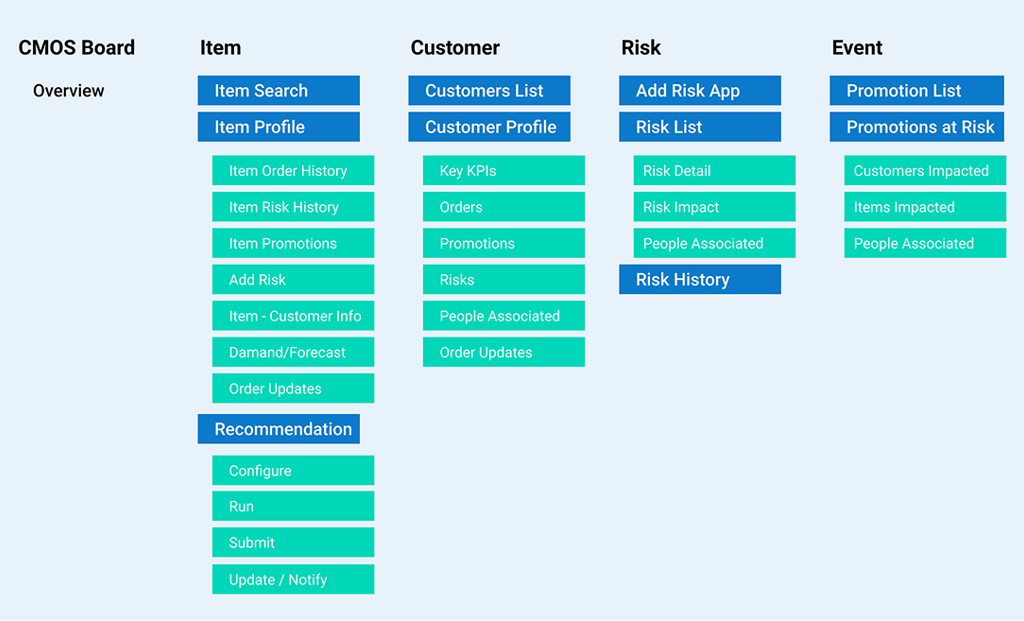Click the Recommendation section box
The width and height of the screenshot is (1024, 621).
[x=278, y=429]
